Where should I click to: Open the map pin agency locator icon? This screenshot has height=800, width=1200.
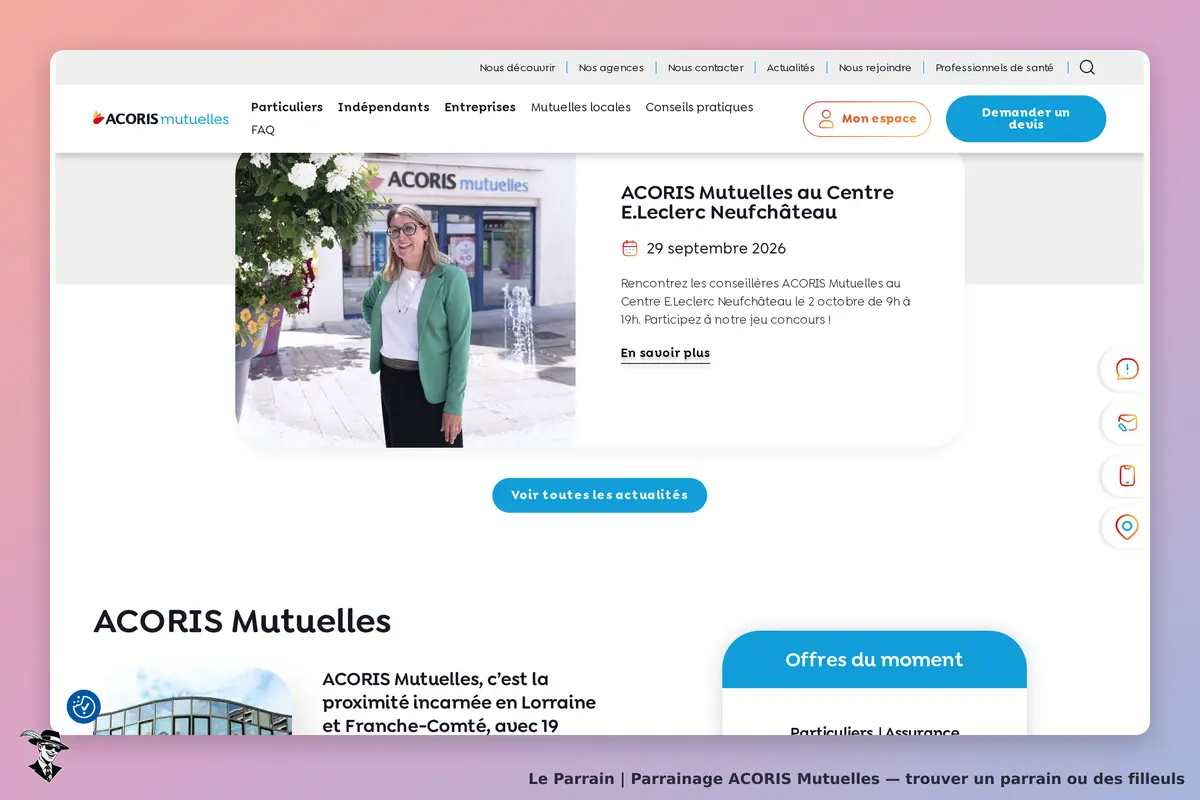(x=1127, y=527)
